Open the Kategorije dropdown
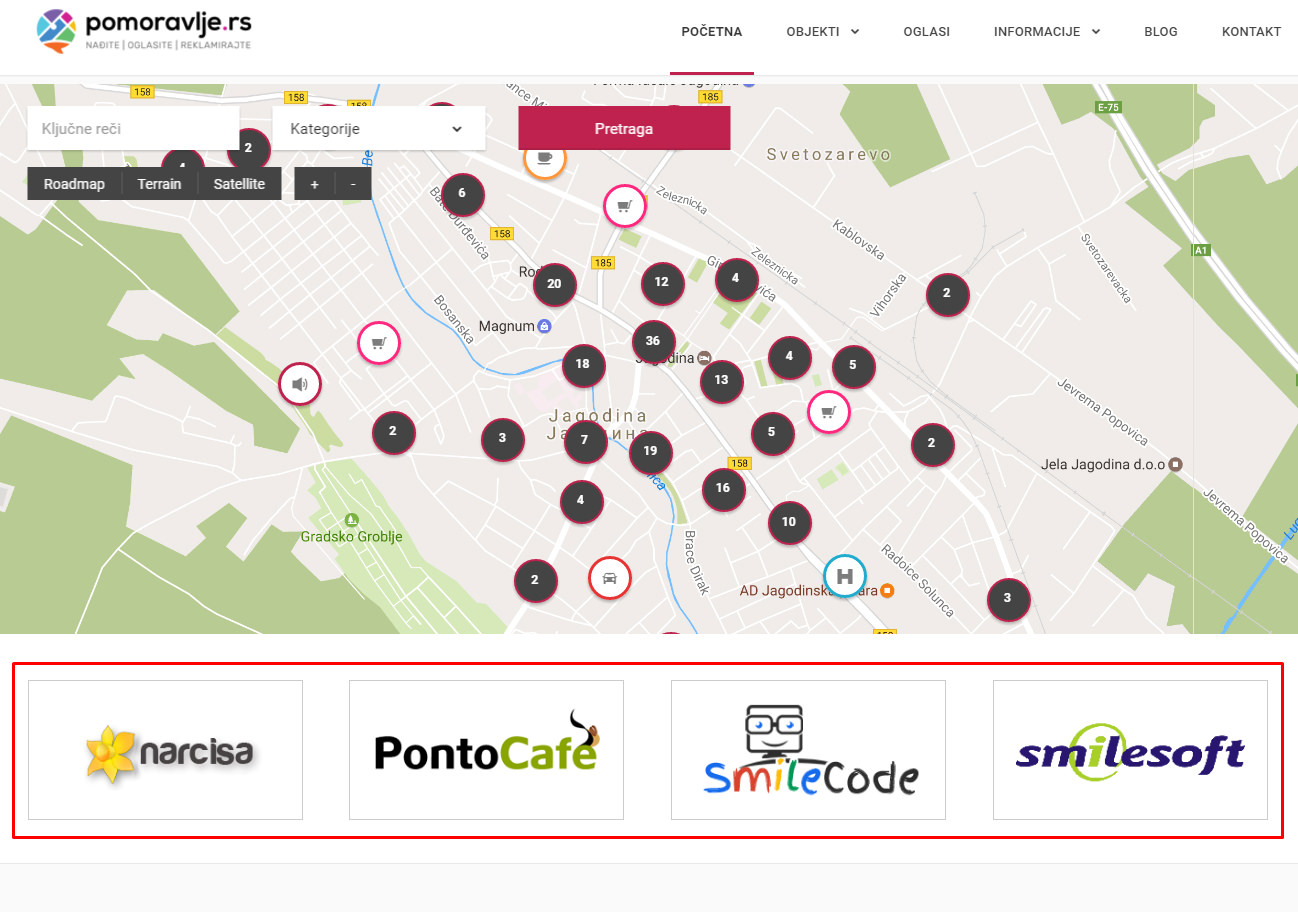Screen dimensions: 1298x912 (x=379, y=129)
